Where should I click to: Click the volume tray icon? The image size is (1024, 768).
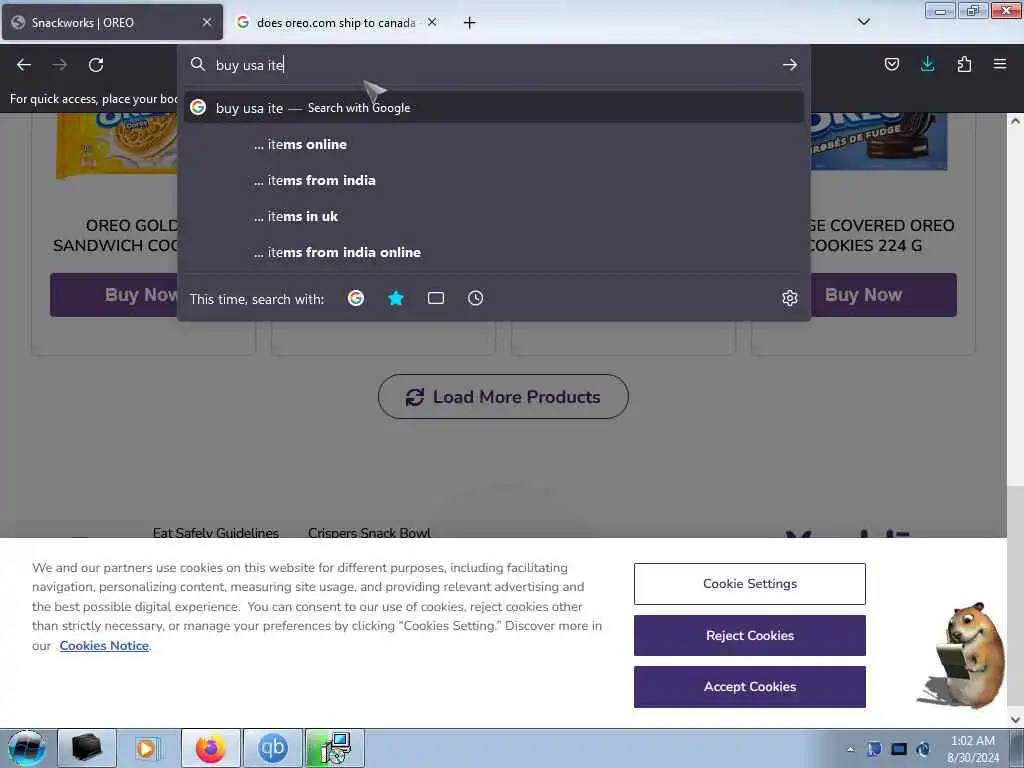tap(923, 749)
